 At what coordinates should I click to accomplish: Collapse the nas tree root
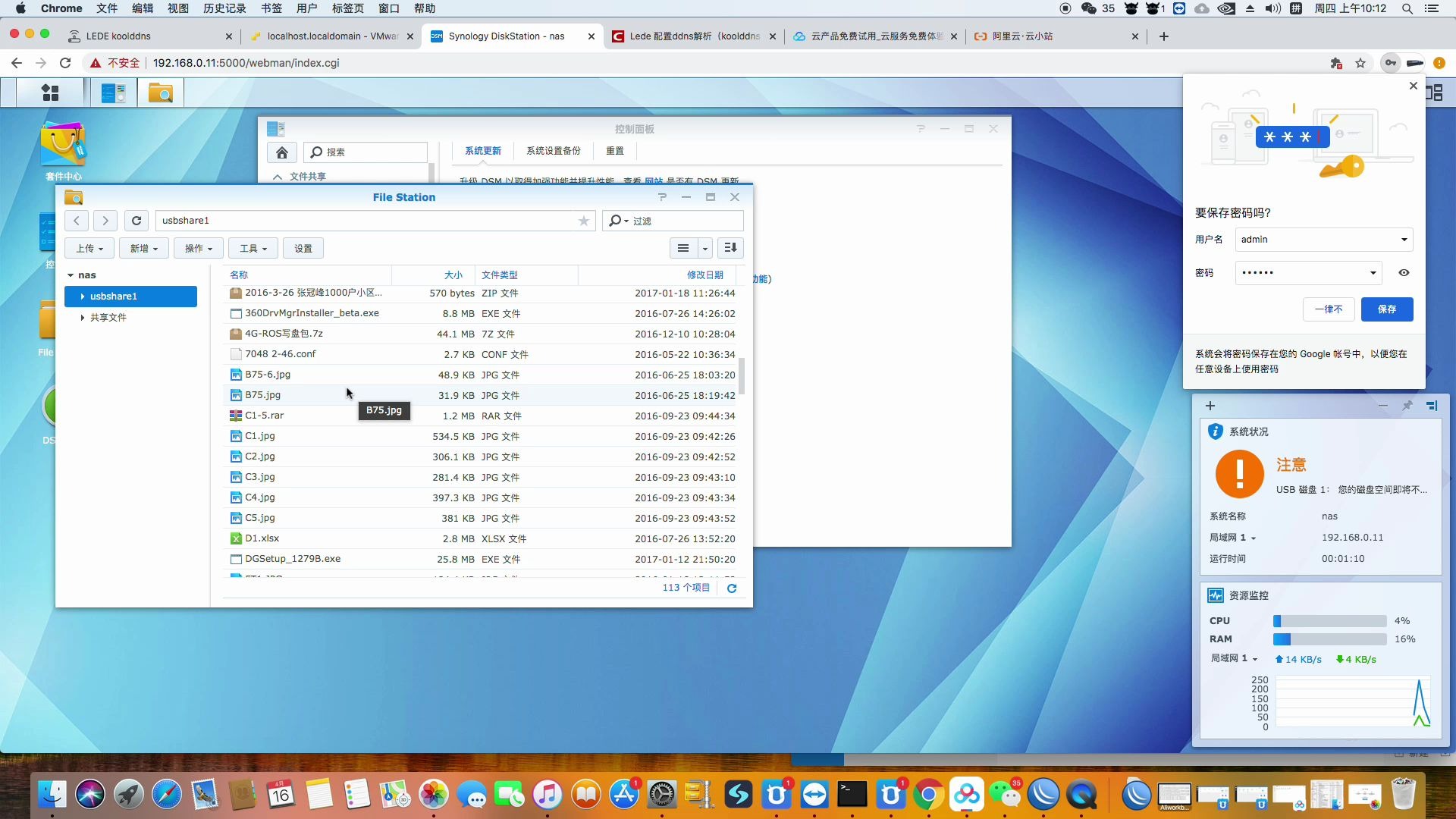pos(71,275)
